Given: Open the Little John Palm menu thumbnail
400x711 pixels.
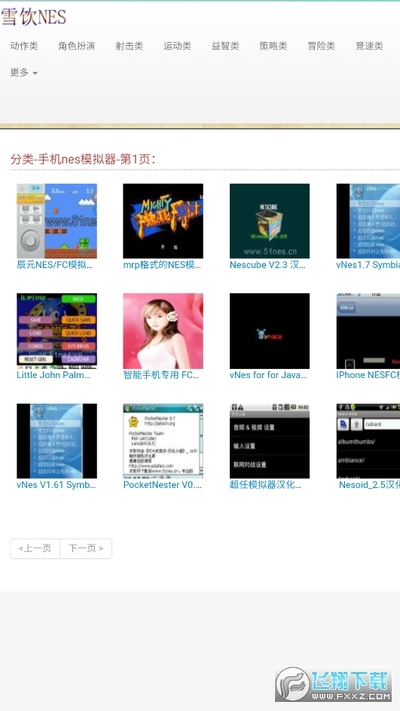Looking at the screenshot, I should coord(57,331).
